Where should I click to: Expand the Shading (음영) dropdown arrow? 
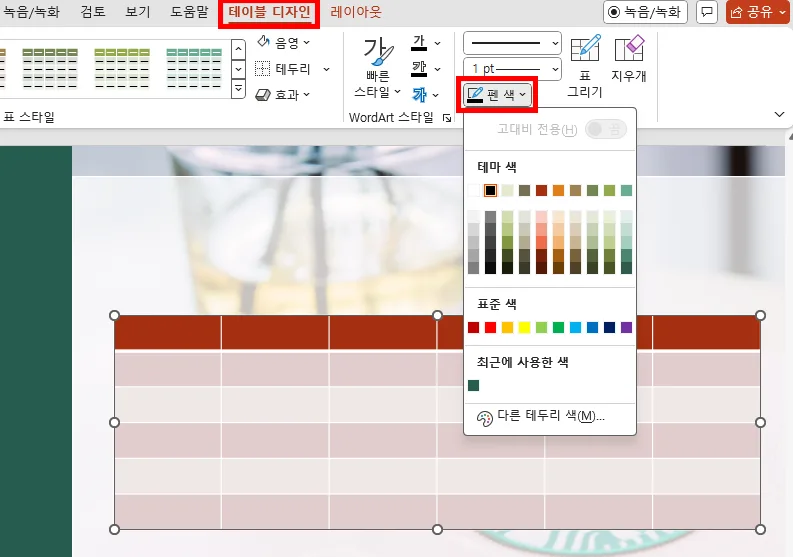point(306,42)
